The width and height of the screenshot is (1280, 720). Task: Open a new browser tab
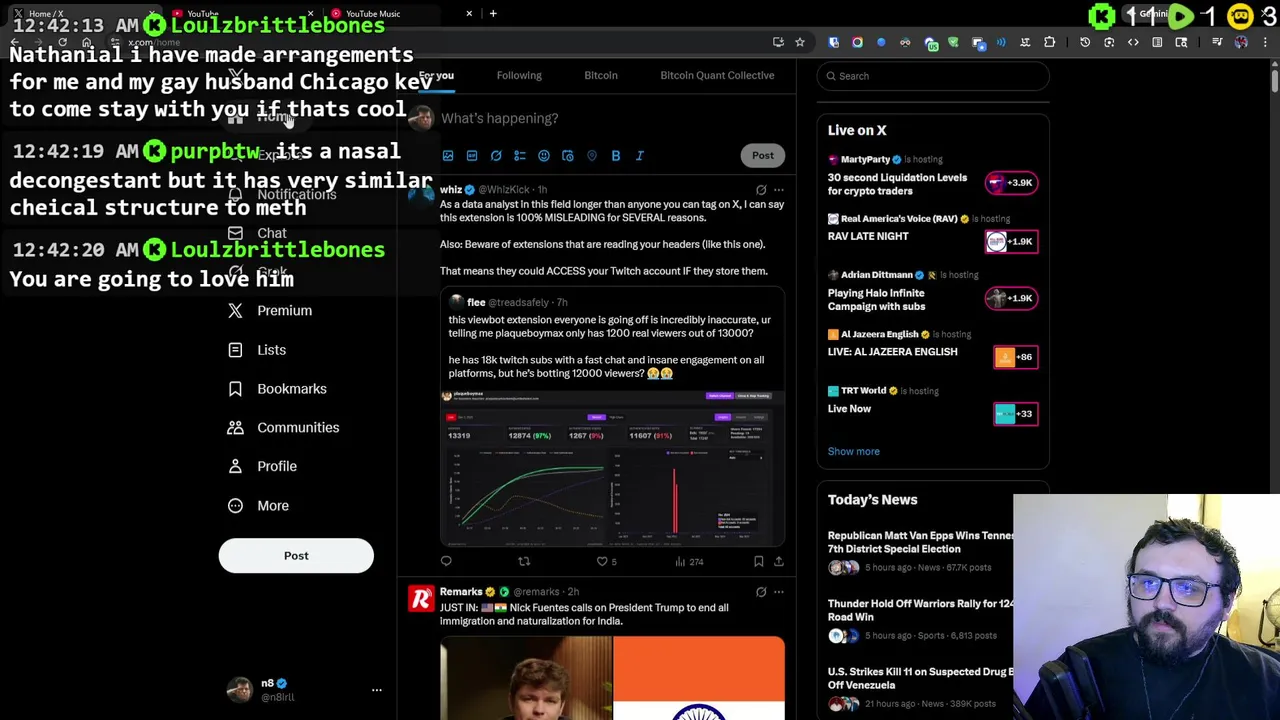click(493, 14)
